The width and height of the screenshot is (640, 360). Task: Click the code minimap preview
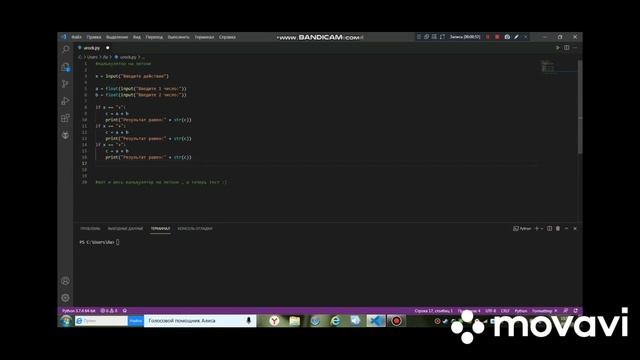(547, 67)
